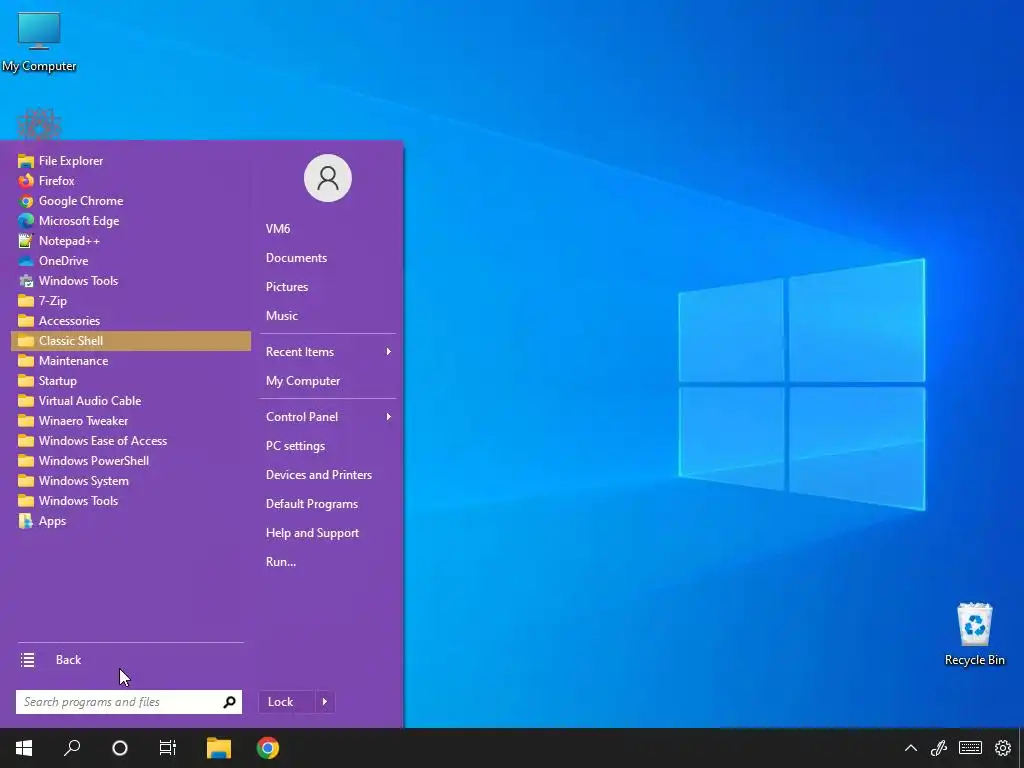Open the Windows Tools folder above Apps

[131, 501]
